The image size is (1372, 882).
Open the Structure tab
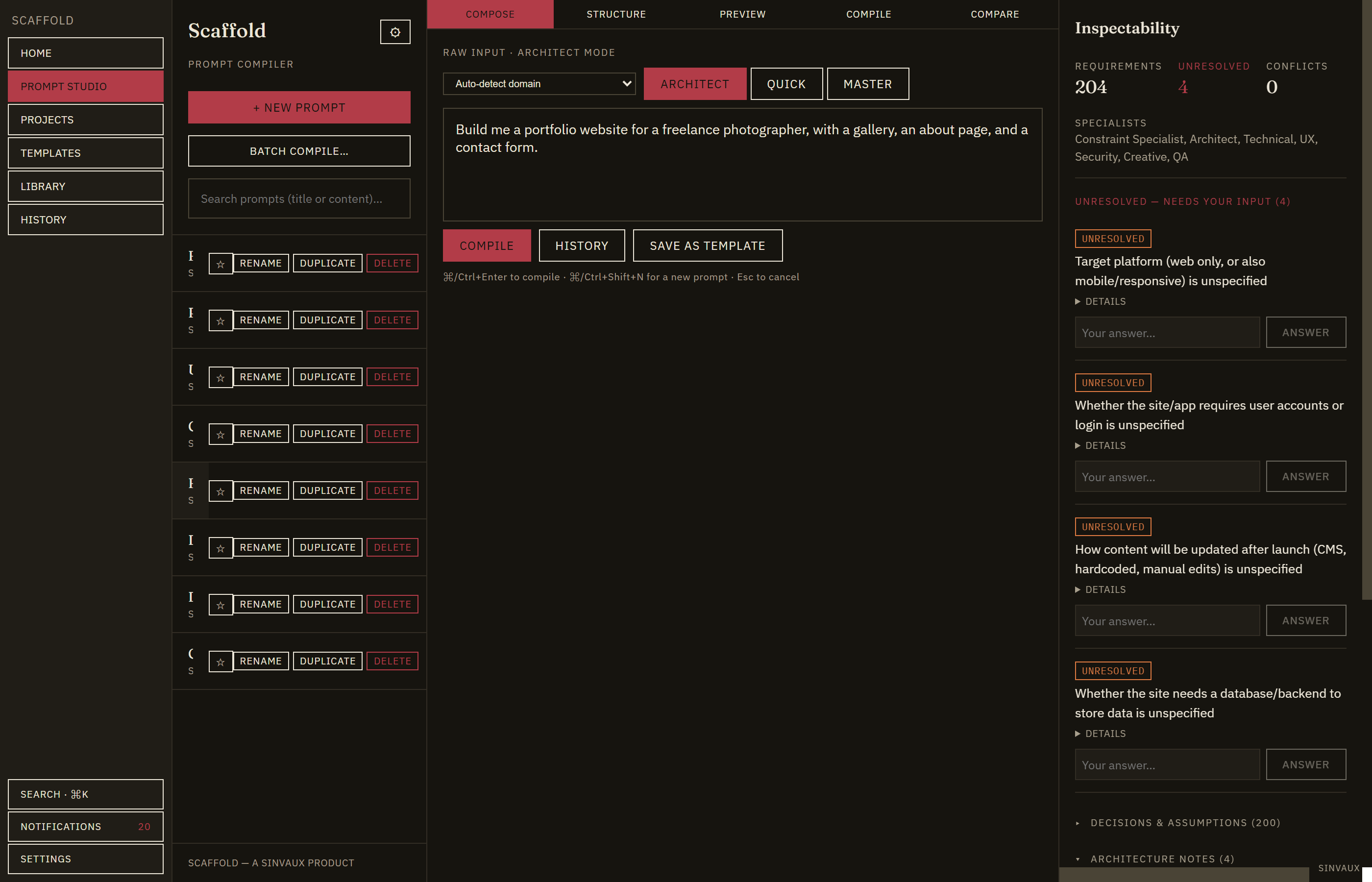(x=616, y=14)
